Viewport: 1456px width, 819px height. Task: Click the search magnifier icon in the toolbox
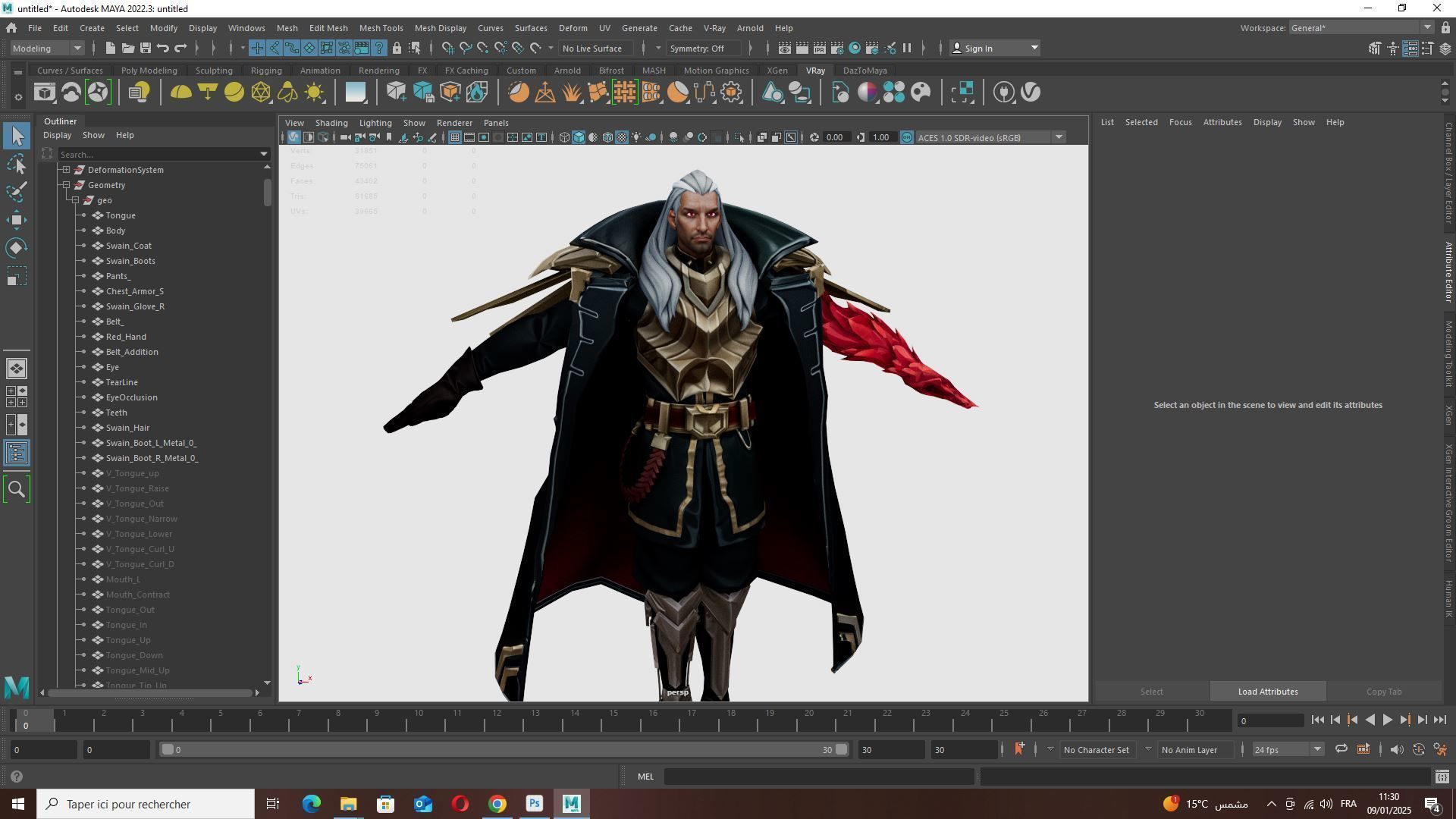(x=17, y=489)
